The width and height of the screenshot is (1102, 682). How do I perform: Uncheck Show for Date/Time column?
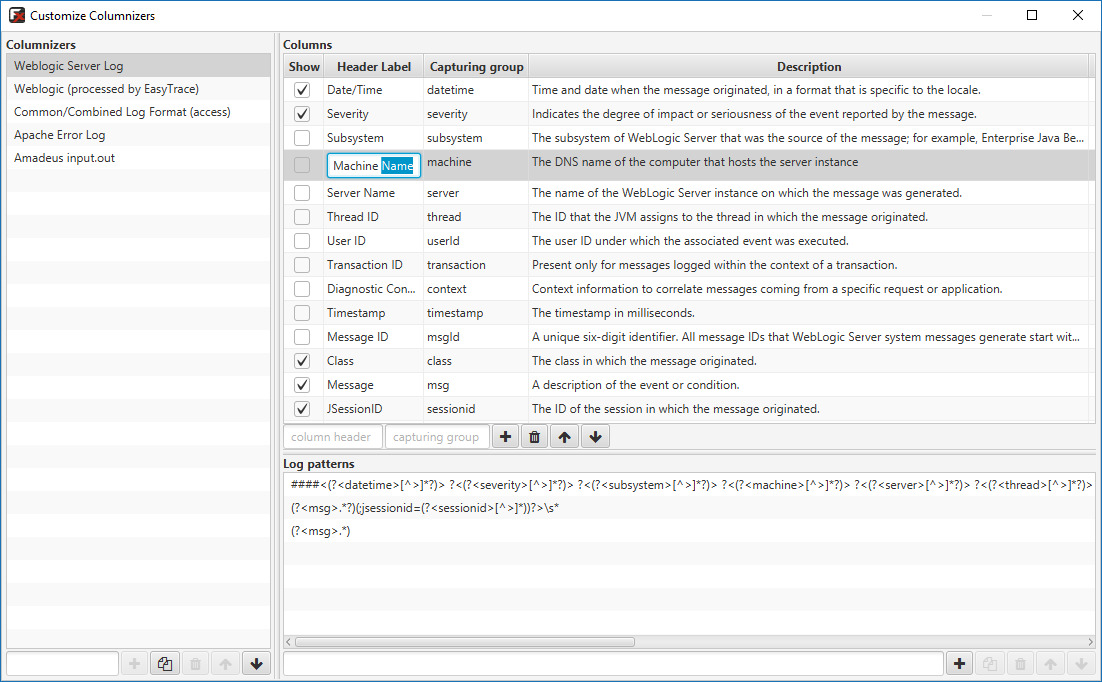(x=302, y=90)
